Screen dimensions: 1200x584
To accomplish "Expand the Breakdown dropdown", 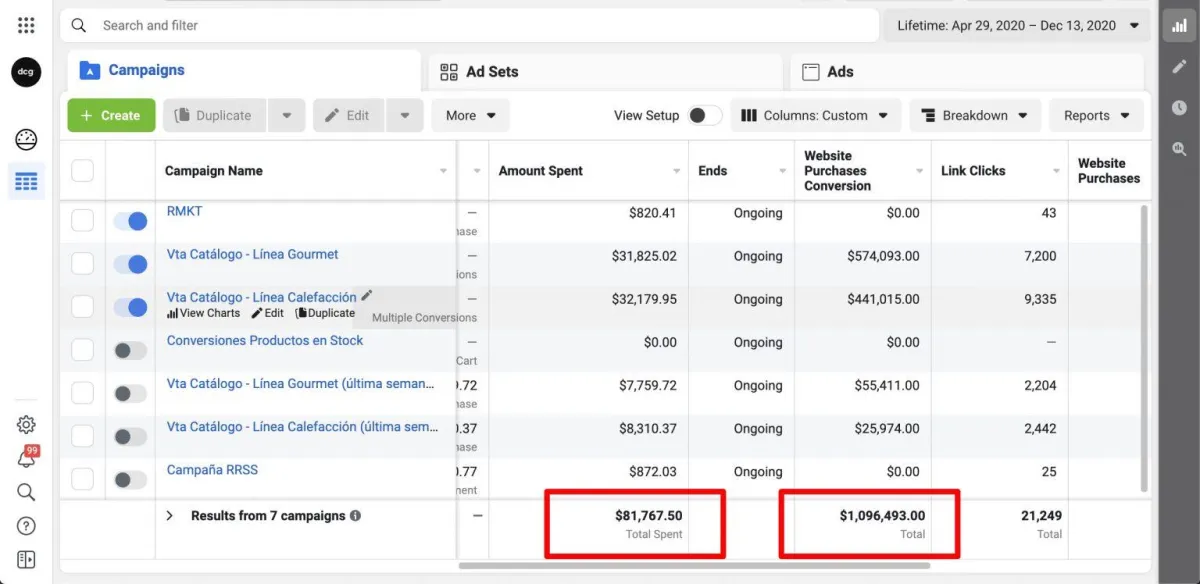I will [x=974, y=115].
